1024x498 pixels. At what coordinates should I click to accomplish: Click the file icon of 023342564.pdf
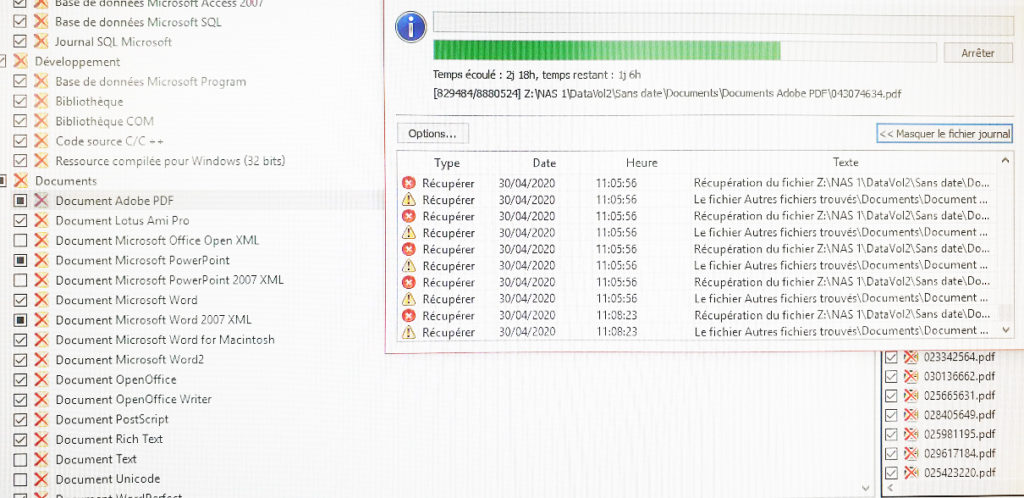click(910, 357)
